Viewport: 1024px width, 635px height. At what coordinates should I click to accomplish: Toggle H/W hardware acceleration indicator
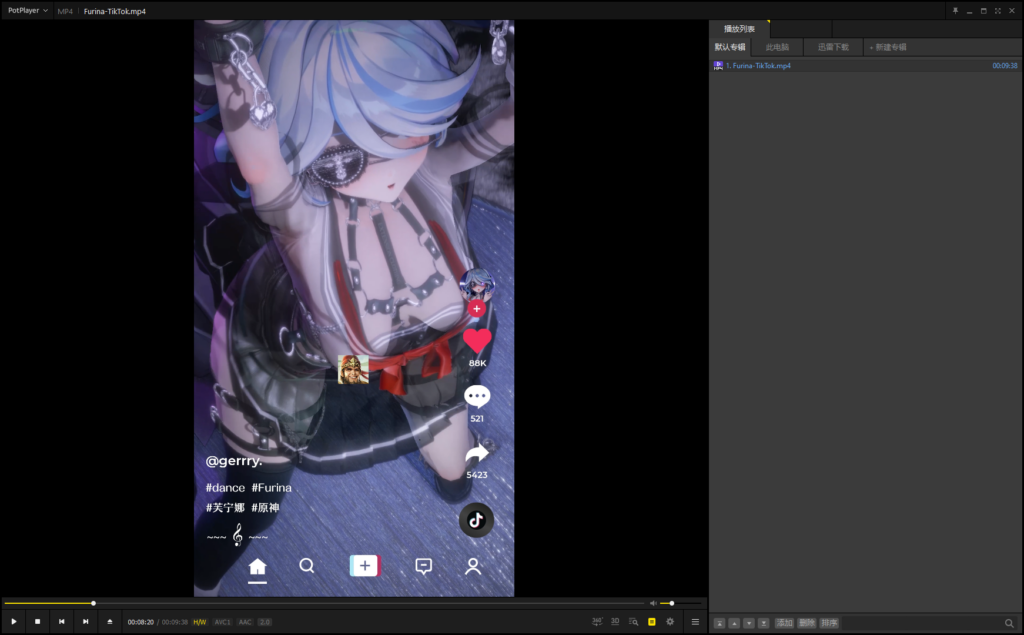[200, 622]
